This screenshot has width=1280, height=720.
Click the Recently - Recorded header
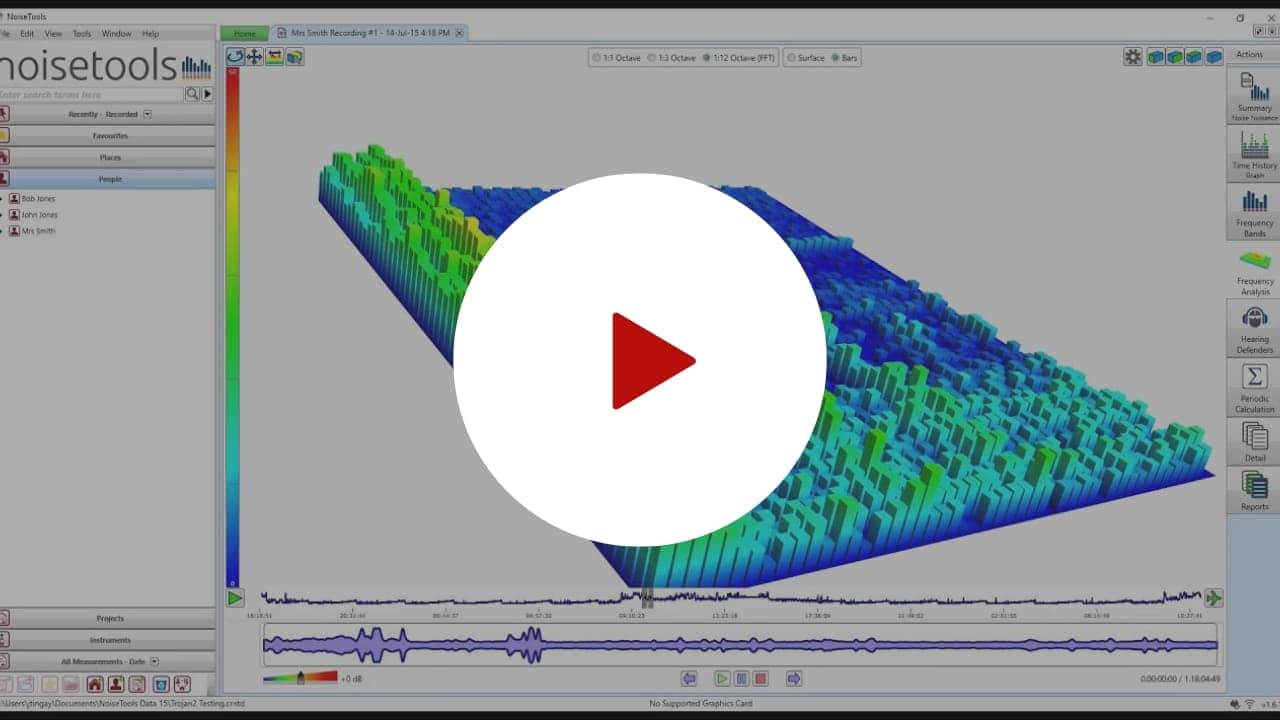point(107,114)
